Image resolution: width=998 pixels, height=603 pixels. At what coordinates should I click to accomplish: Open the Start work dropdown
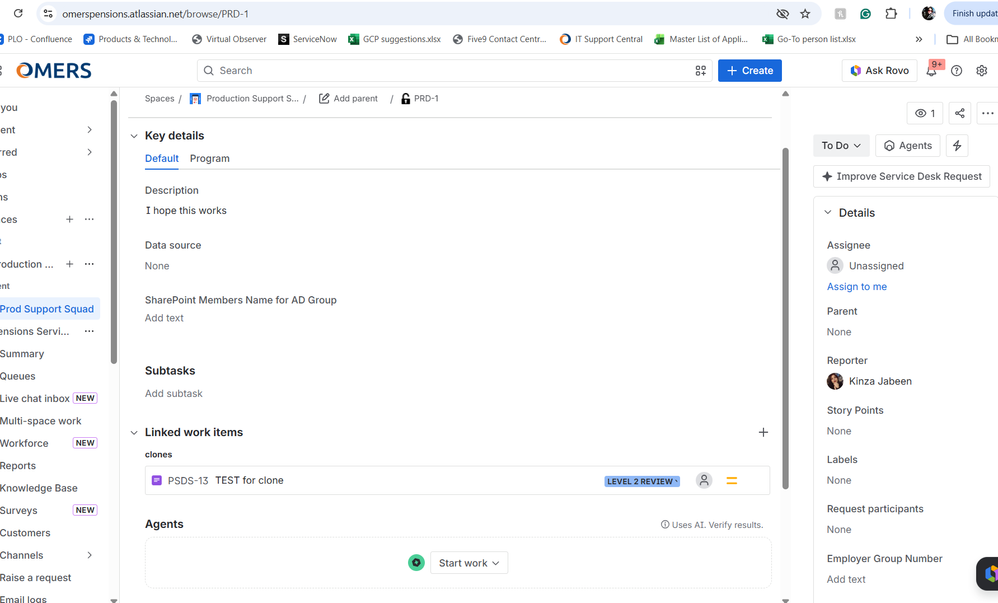click(469, 563)
